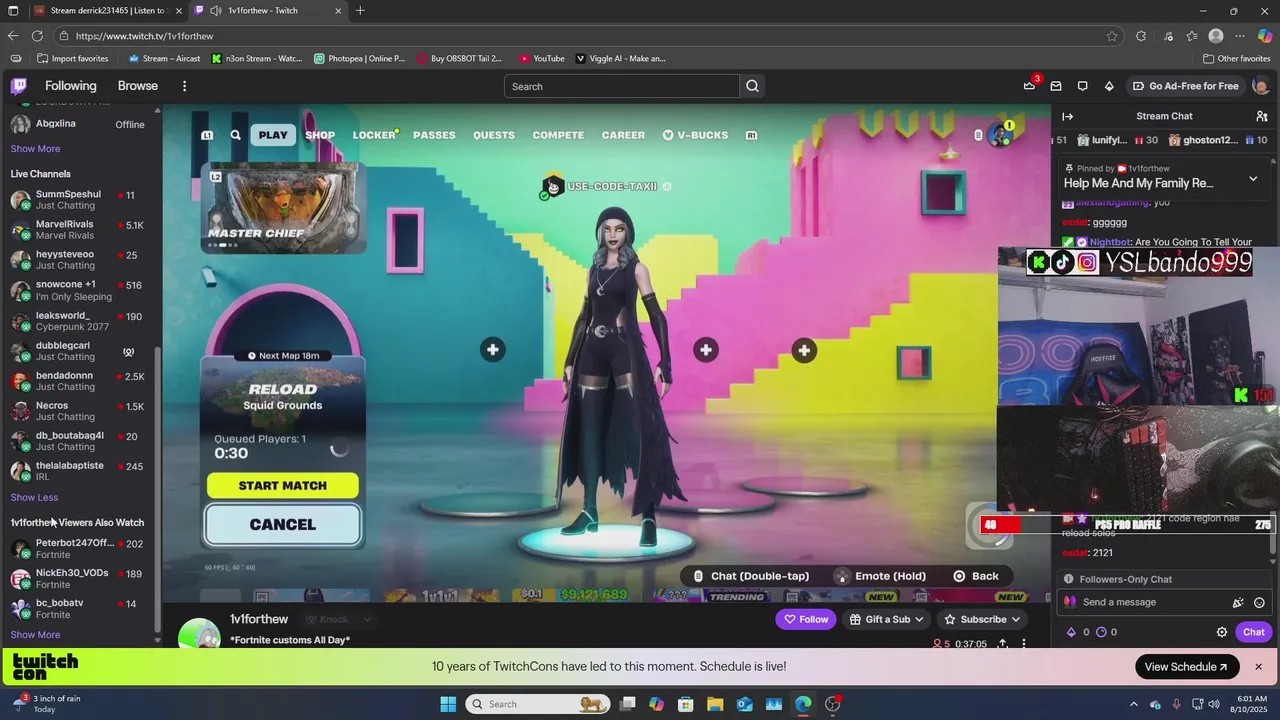Click the purple Follow button

click(806, 619)
